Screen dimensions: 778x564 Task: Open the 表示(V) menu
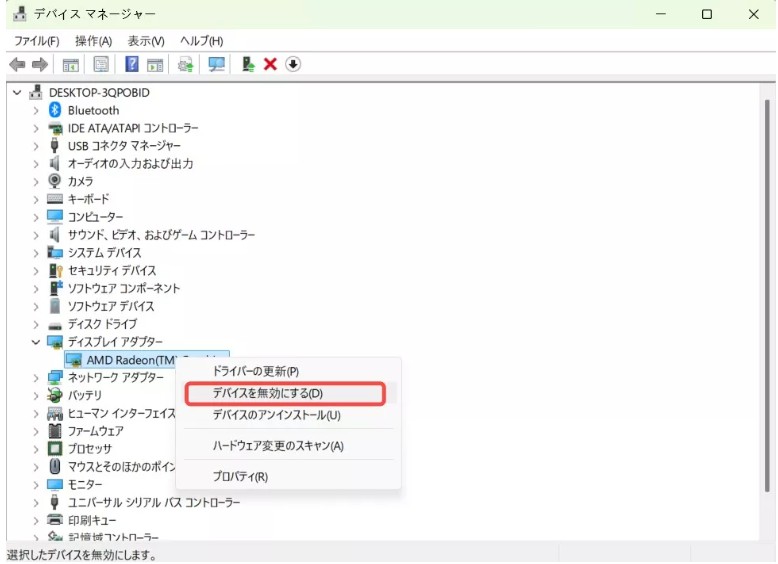145,41
